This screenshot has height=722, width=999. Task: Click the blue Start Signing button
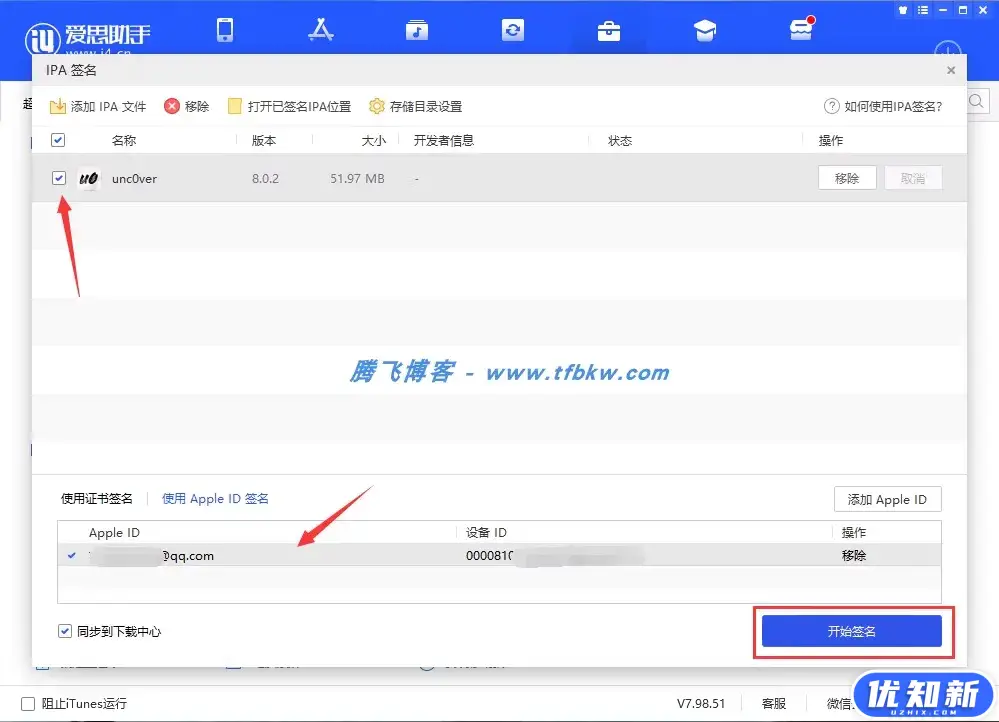point(852,631)
